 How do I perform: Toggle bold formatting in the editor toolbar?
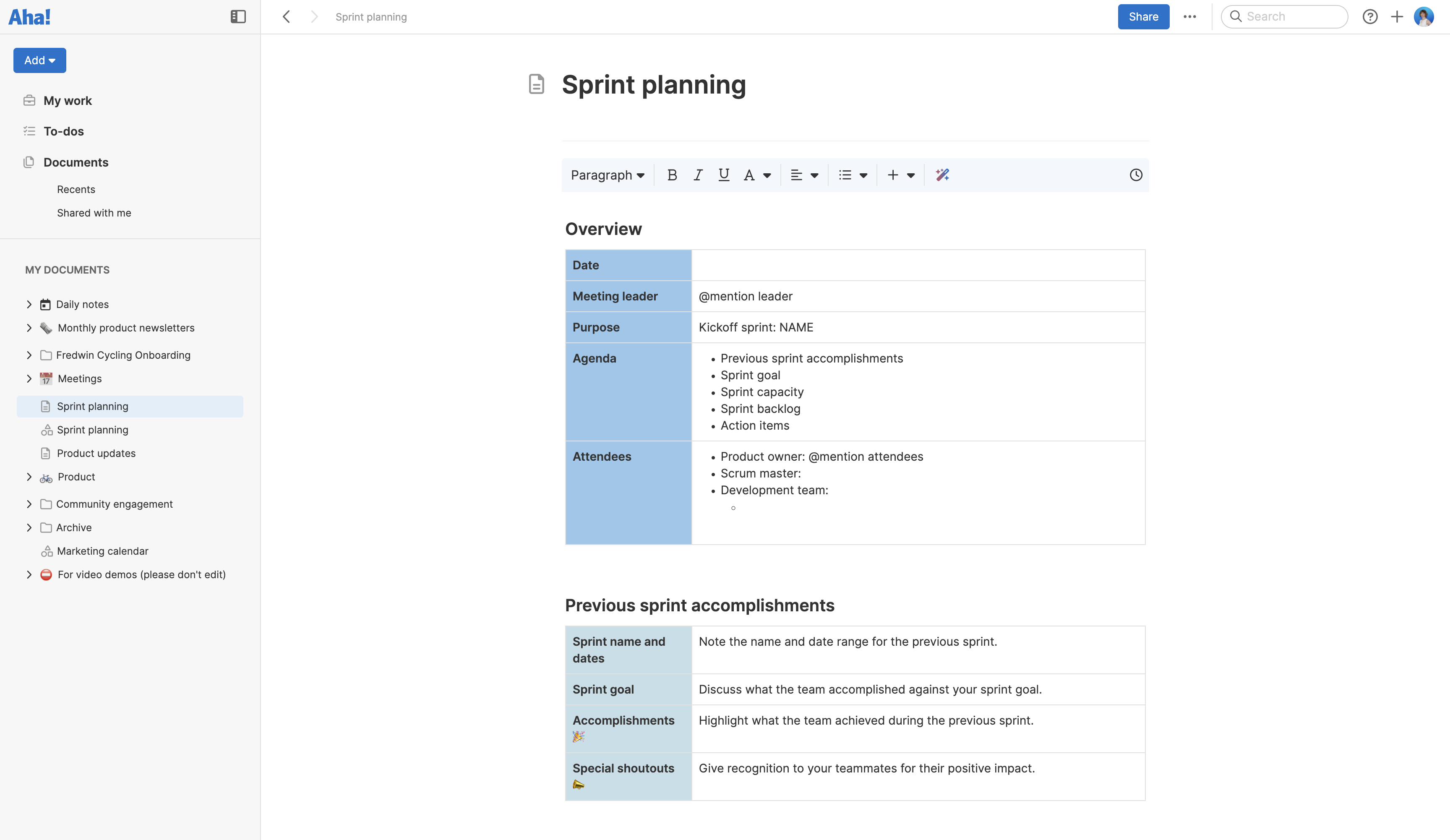pos(672,175)
